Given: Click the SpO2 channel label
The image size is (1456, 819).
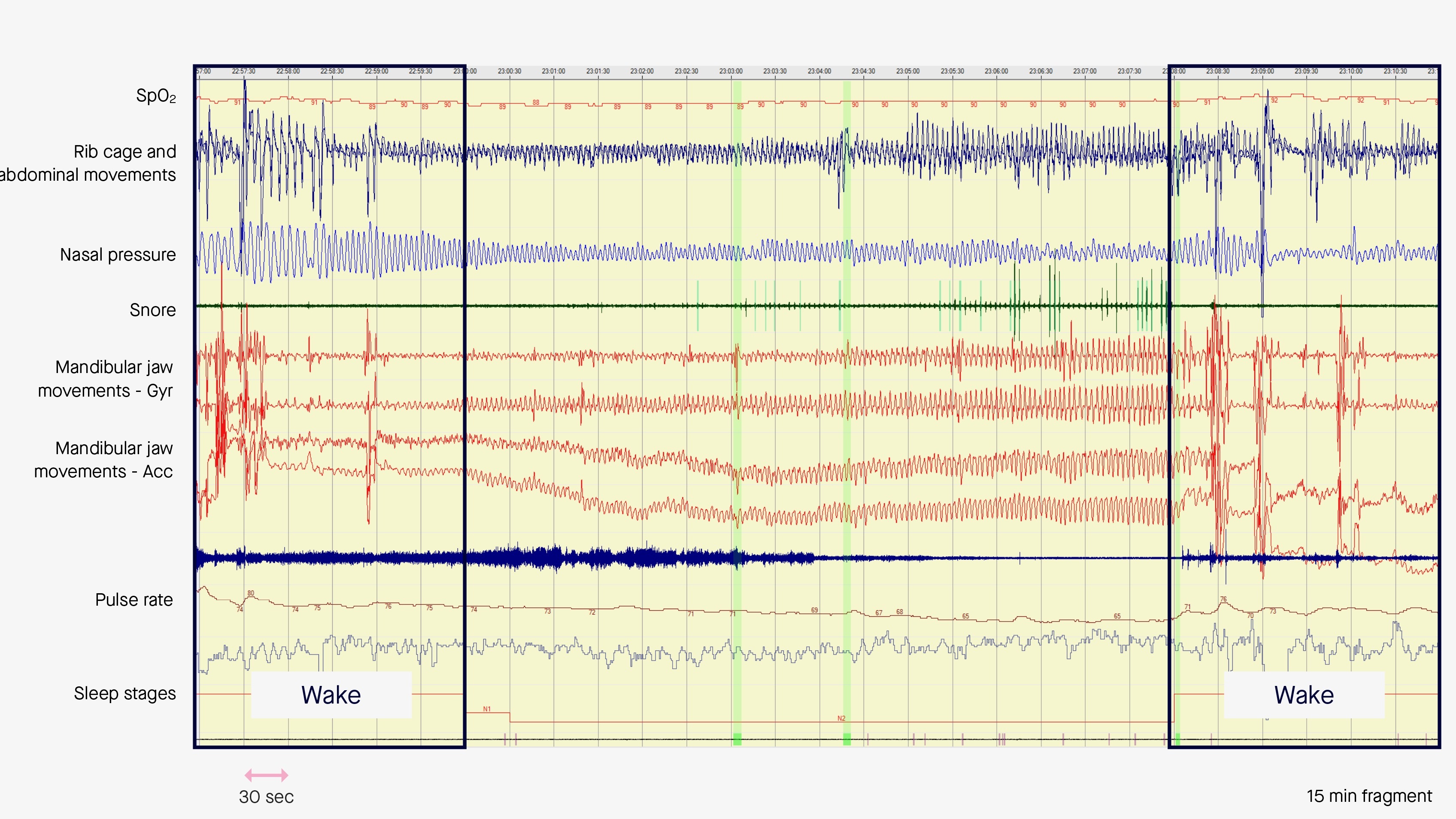Looking at the screenshot, I should point(155,96).
